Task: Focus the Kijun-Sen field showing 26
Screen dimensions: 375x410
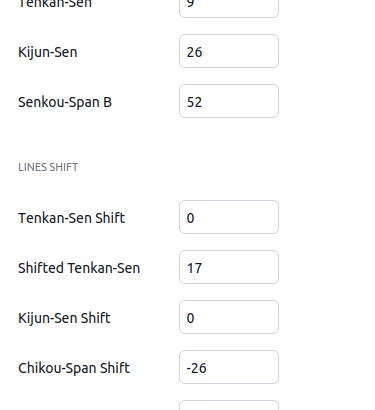Action: click(229, 51)
